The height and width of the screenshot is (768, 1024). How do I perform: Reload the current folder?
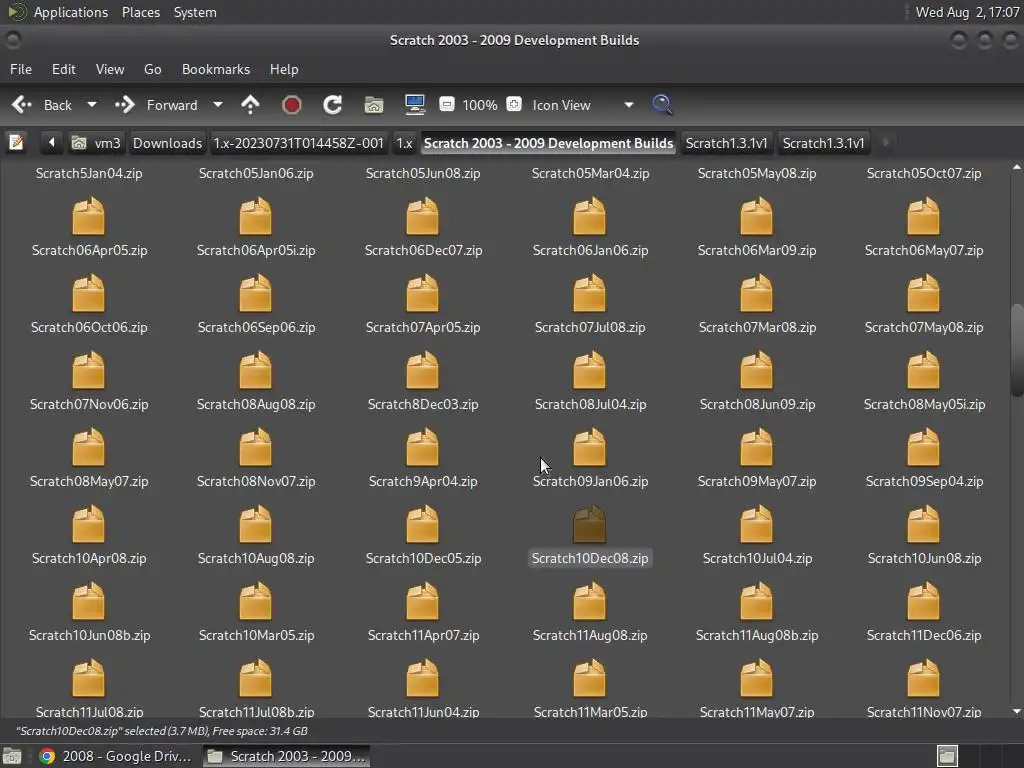click(332, 104)
